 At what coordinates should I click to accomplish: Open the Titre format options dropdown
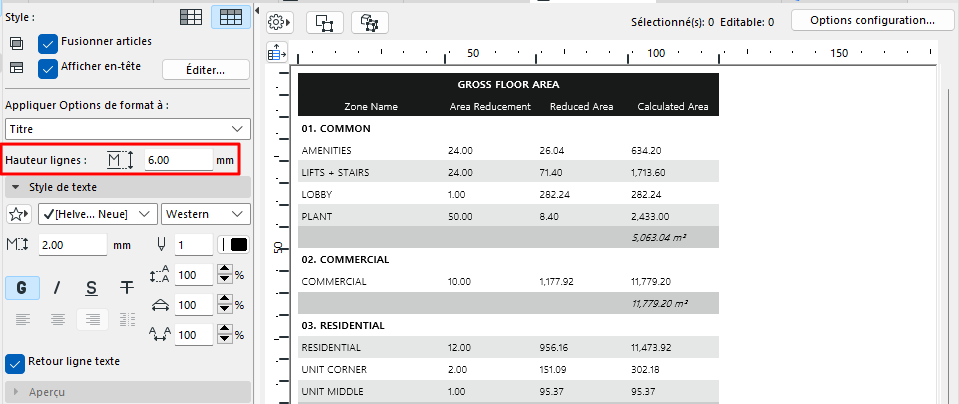point(127,129)
